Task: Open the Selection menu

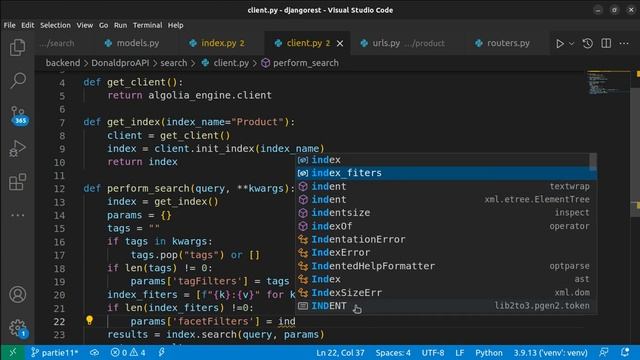Action: 55,25
